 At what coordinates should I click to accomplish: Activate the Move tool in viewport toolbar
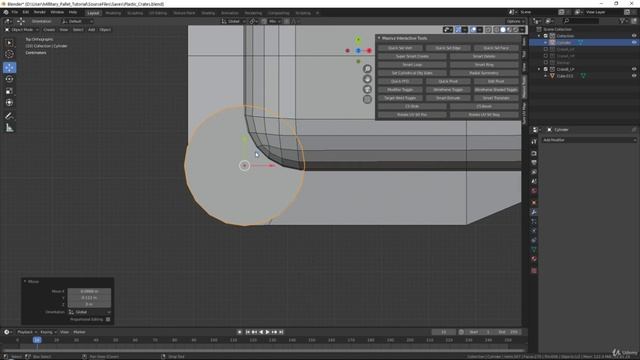(9, 68)
